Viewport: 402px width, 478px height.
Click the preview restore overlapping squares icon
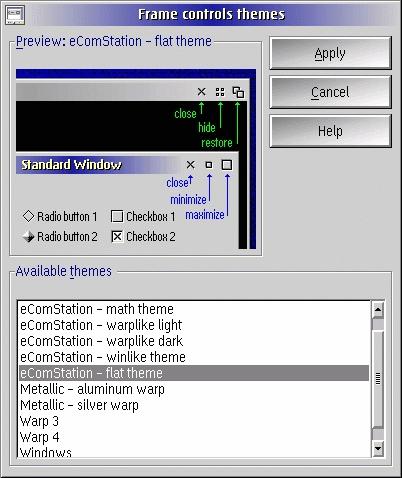pyautogui.click(x=238, y=92)
